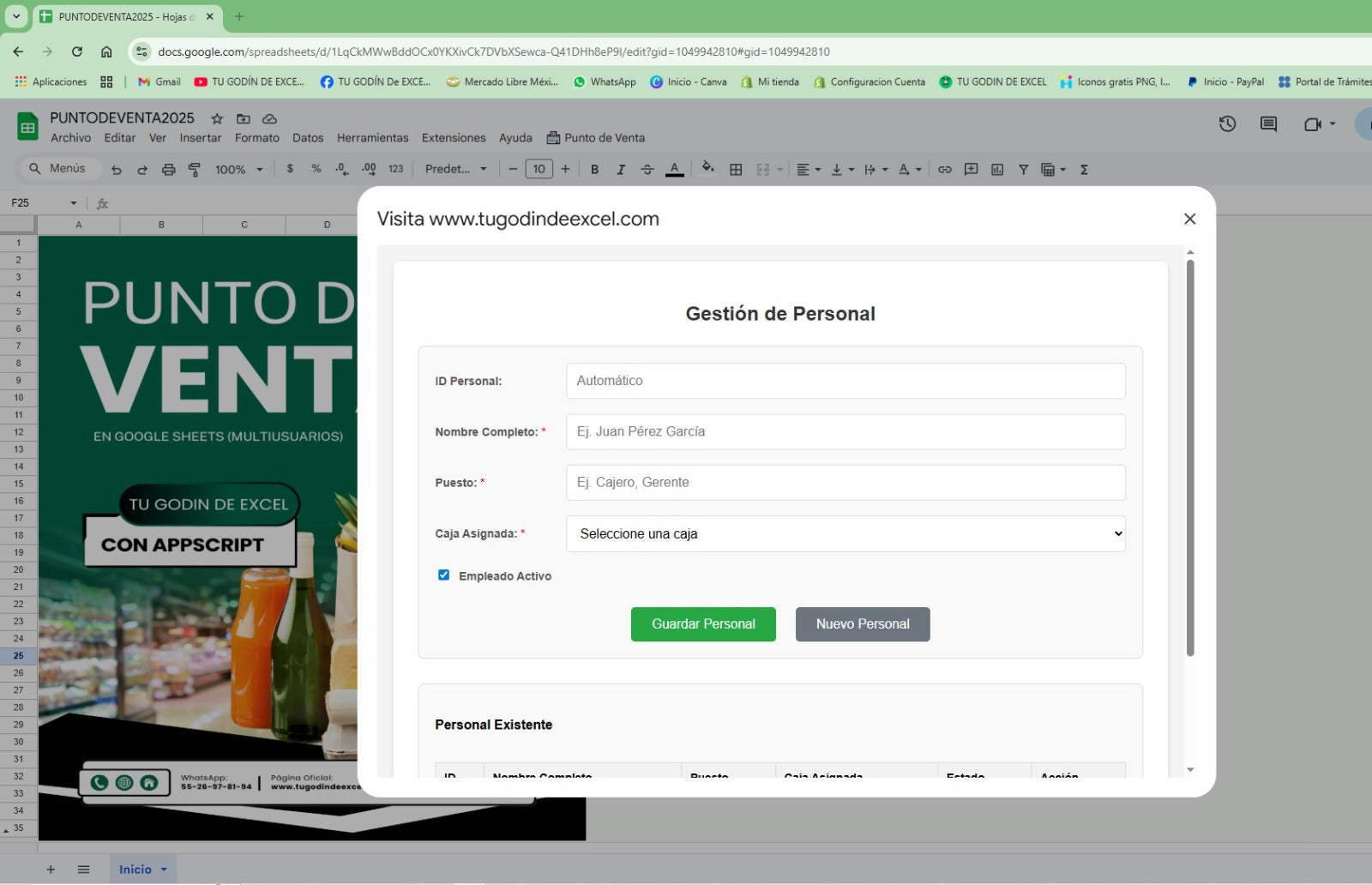Click the font size box

pos(539,169)
